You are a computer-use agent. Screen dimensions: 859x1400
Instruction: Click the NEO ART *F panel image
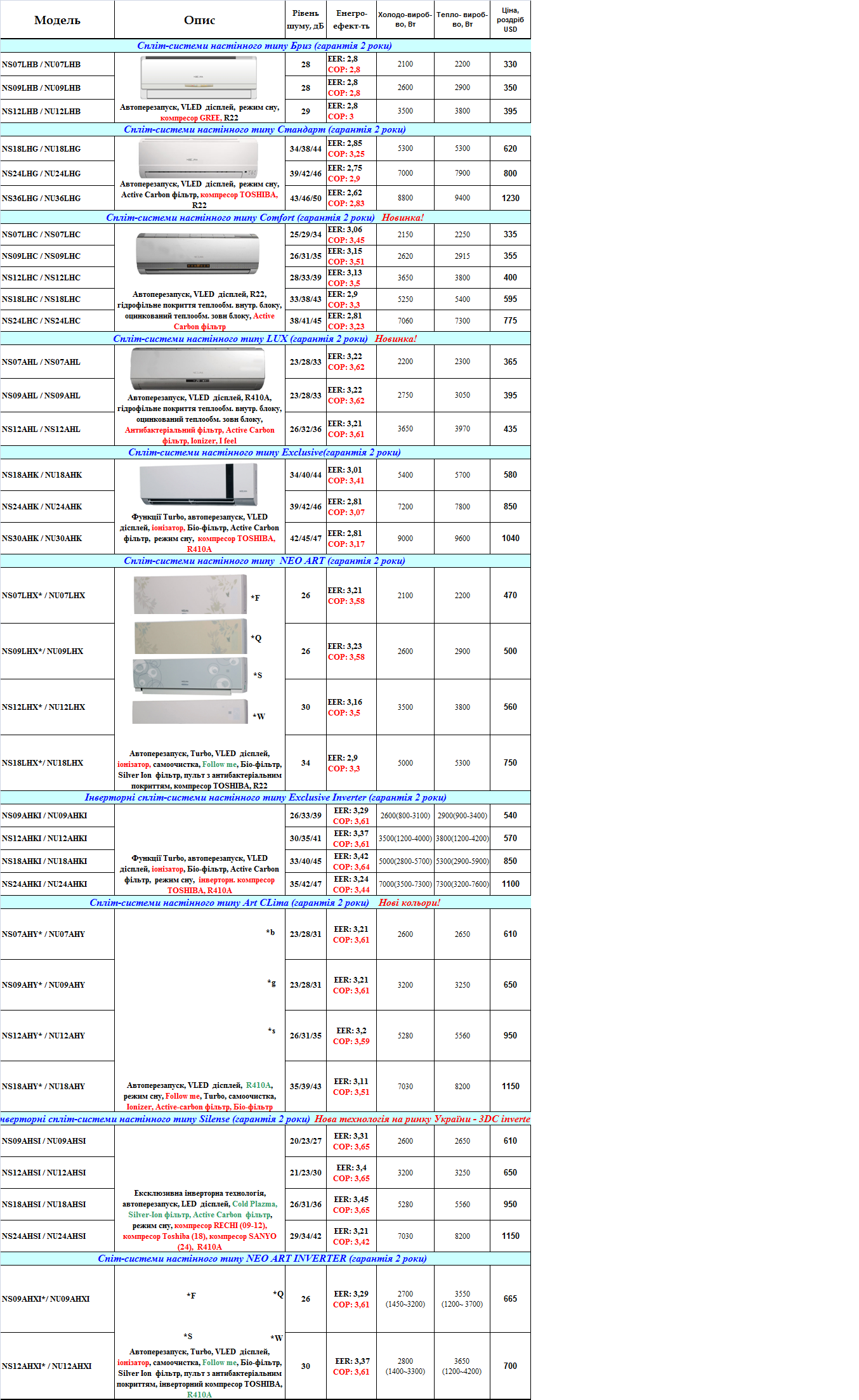[x=190, y=594]
